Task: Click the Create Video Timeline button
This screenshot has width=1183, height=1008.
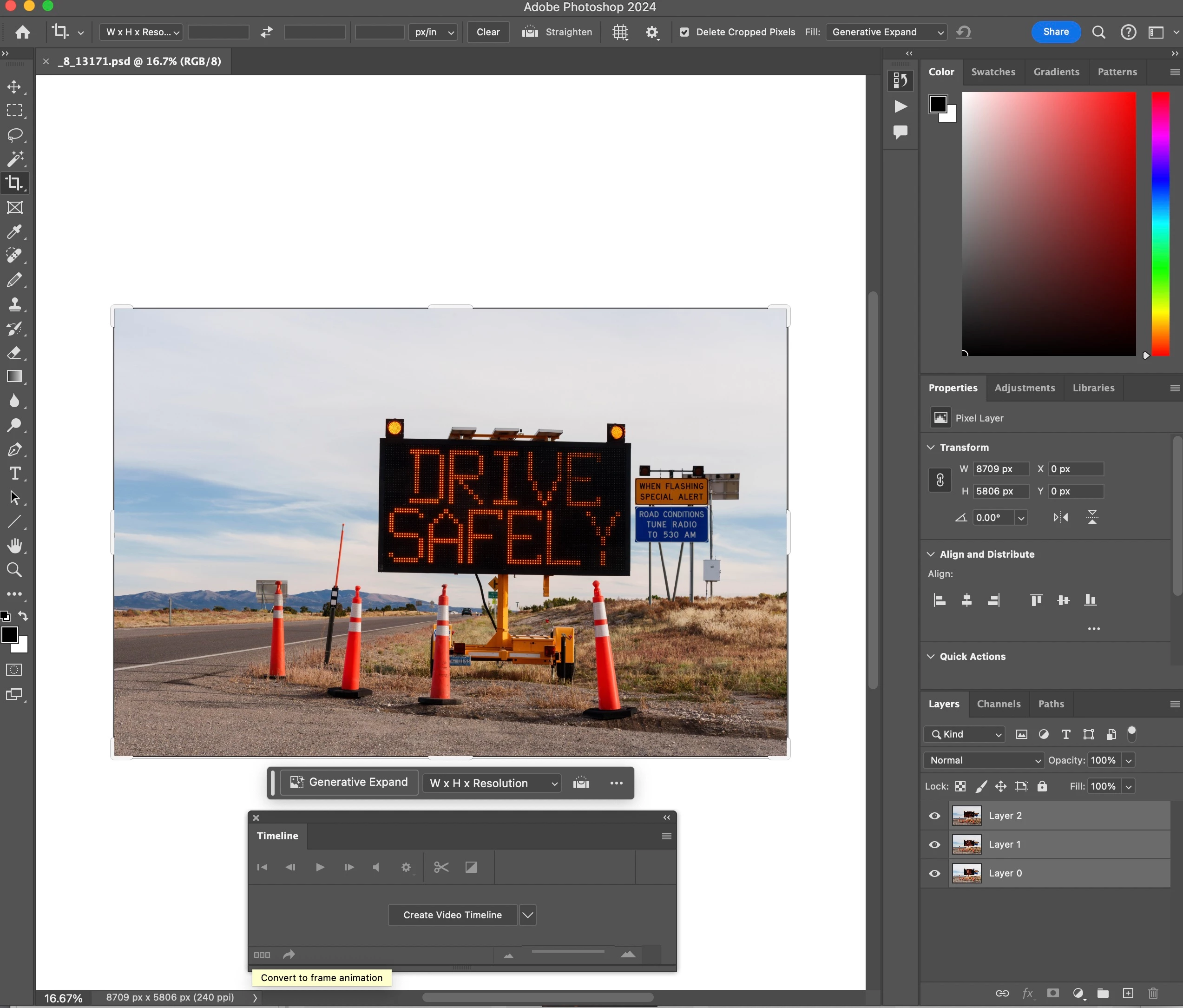Action: (452, 915)
